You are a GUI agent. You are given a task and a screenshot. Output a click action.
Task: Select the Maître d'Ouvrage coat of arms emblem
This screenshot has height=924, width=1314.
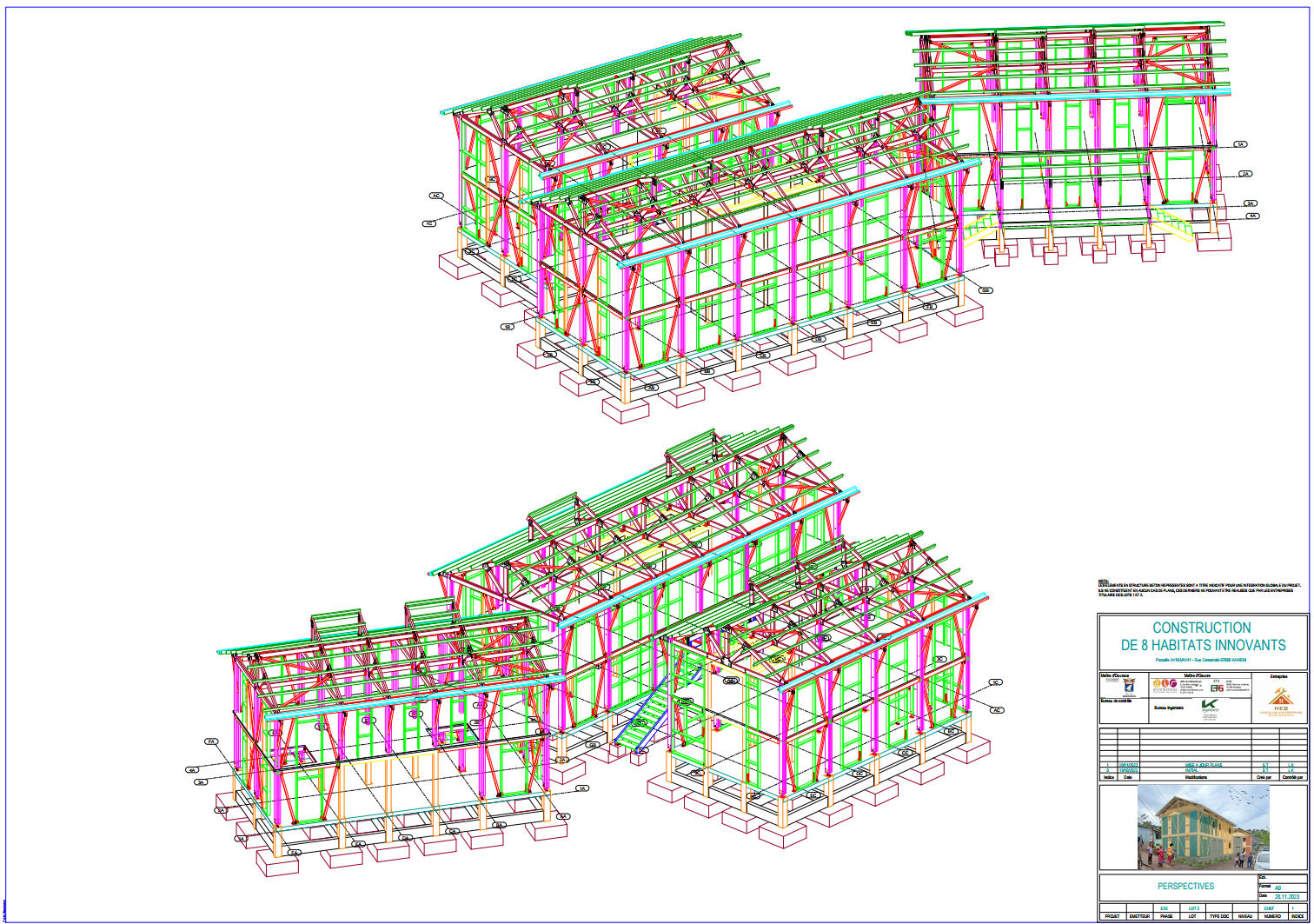pos(1129,687)
